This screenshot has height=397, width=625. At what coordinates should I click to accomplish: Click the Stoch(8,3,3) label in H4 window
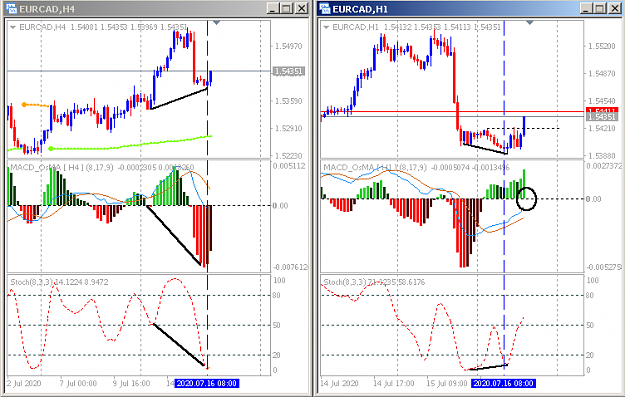tap(31, 282)
